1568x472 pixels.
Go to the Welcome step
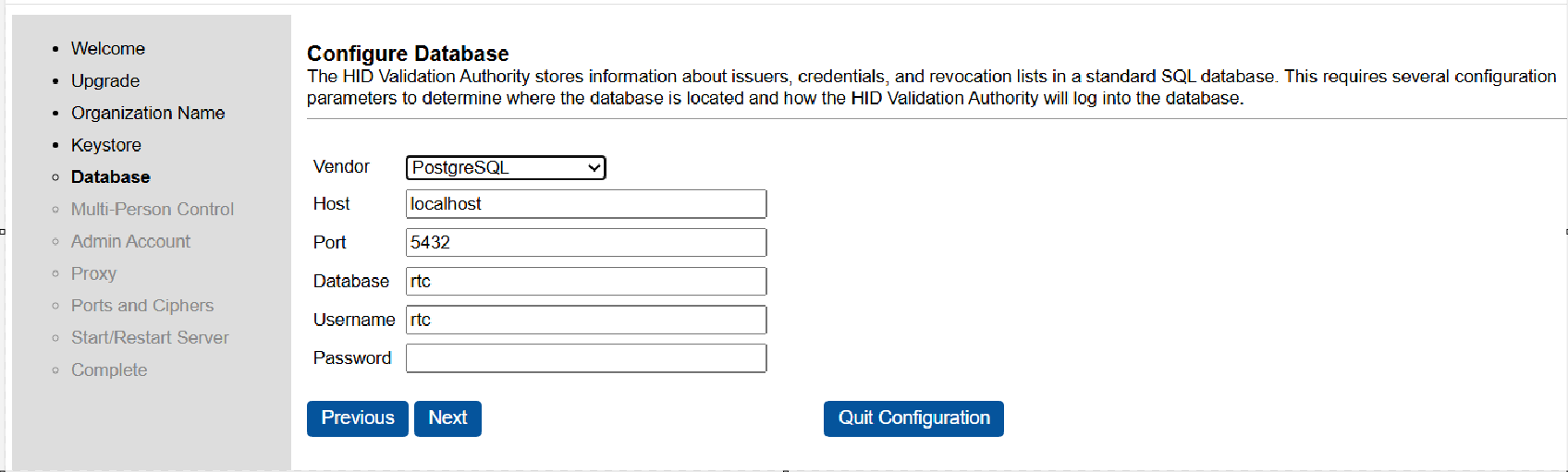tap(108, 49)
